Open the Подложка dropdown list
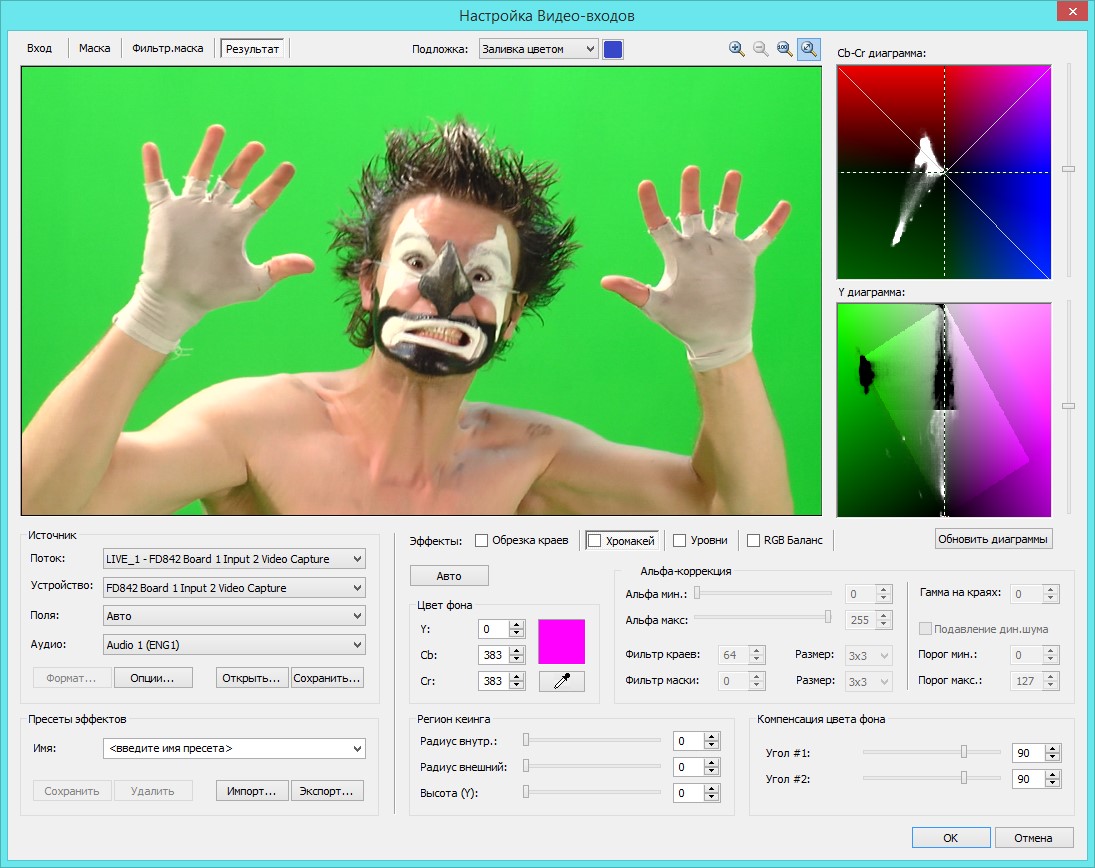Viewport: 1095px width, 868px height. 538,49
